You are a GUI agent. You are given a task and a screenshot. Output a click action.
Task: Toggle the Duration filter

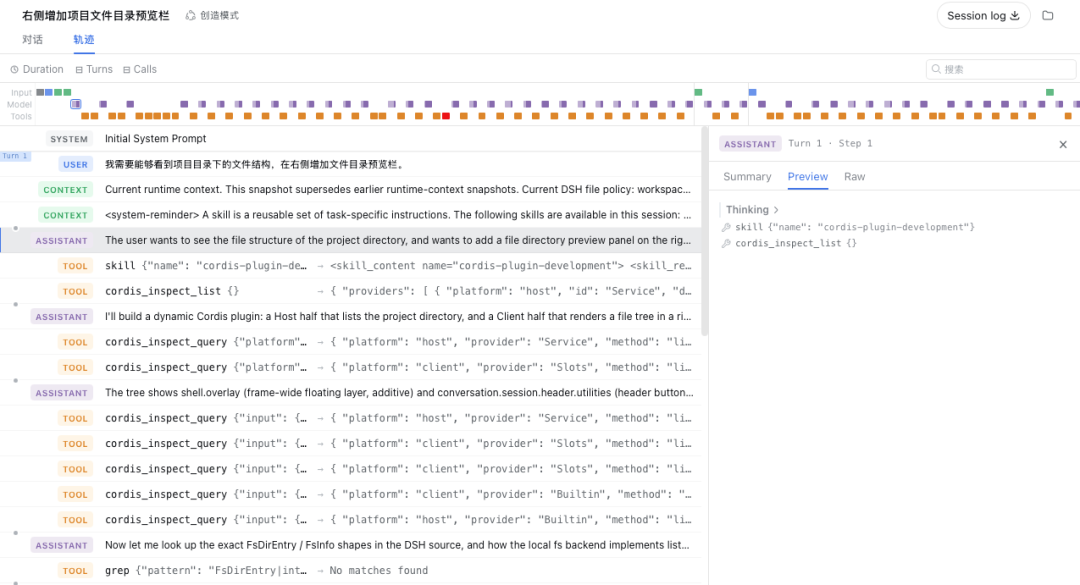(x=37, y=69)
